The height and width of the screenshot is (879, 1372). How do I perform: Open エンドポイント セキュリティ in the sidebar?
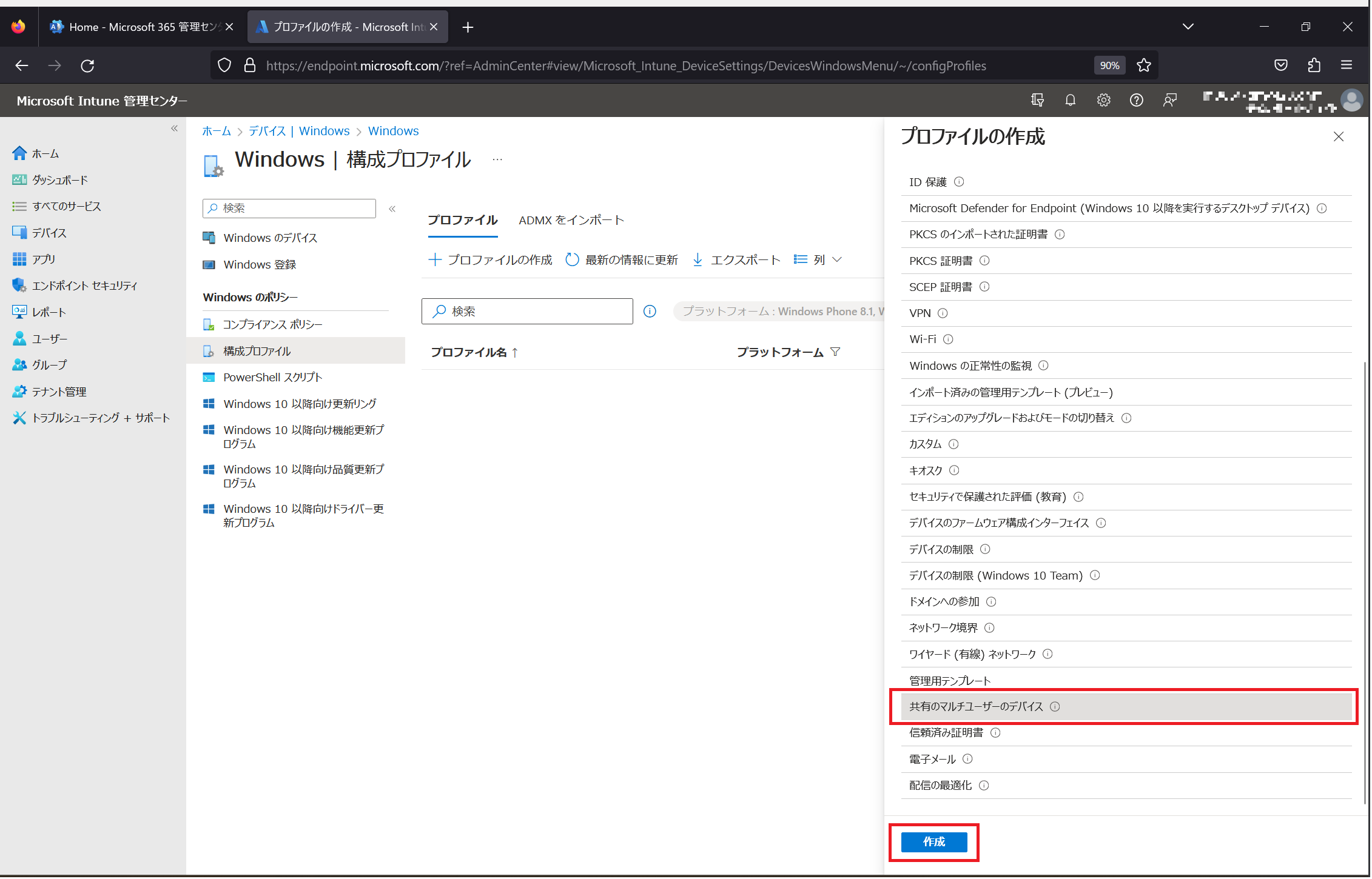point(75,286)
